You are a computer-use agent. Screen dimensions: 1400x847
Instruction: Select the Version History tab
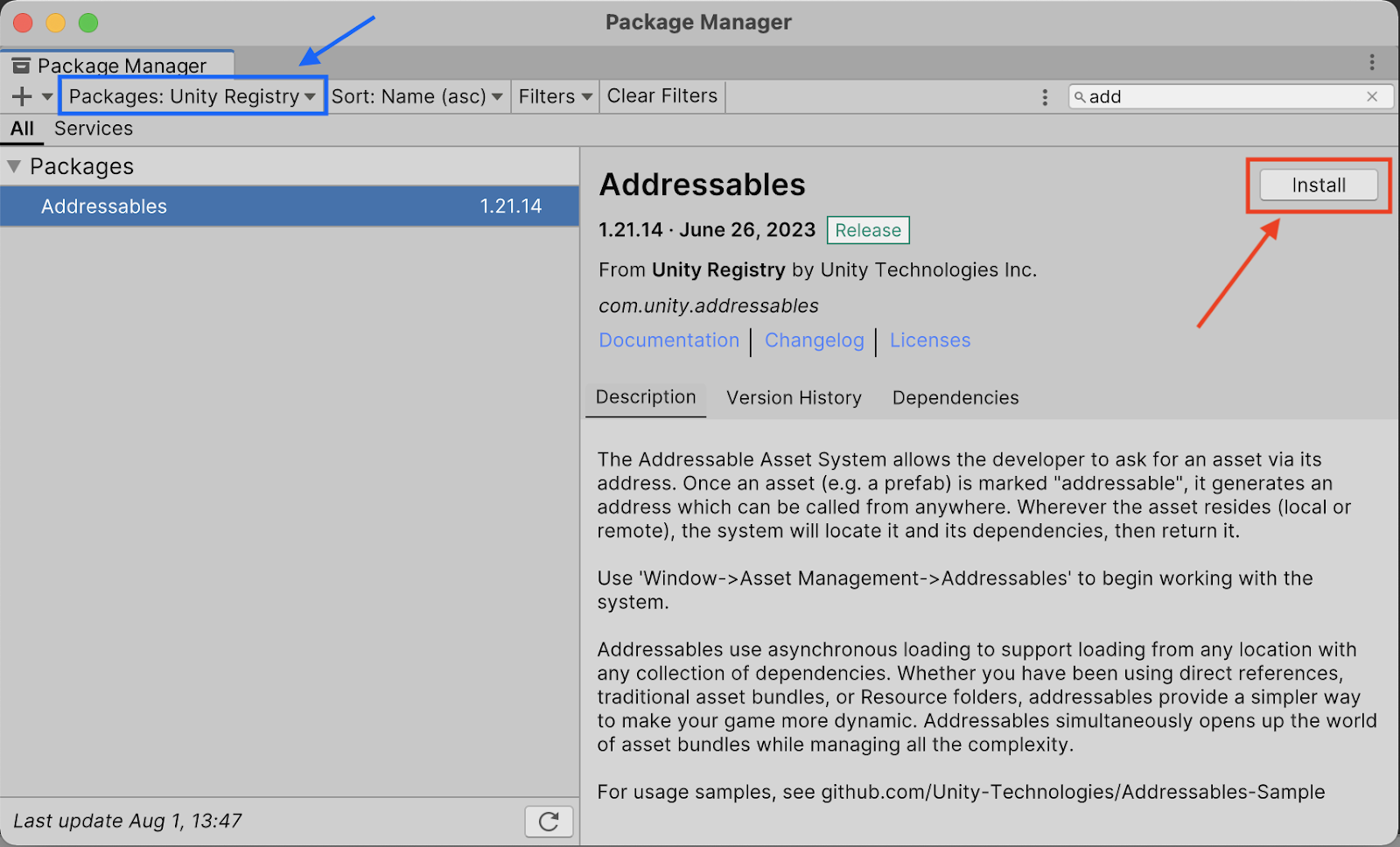click(x=794, y=398)
